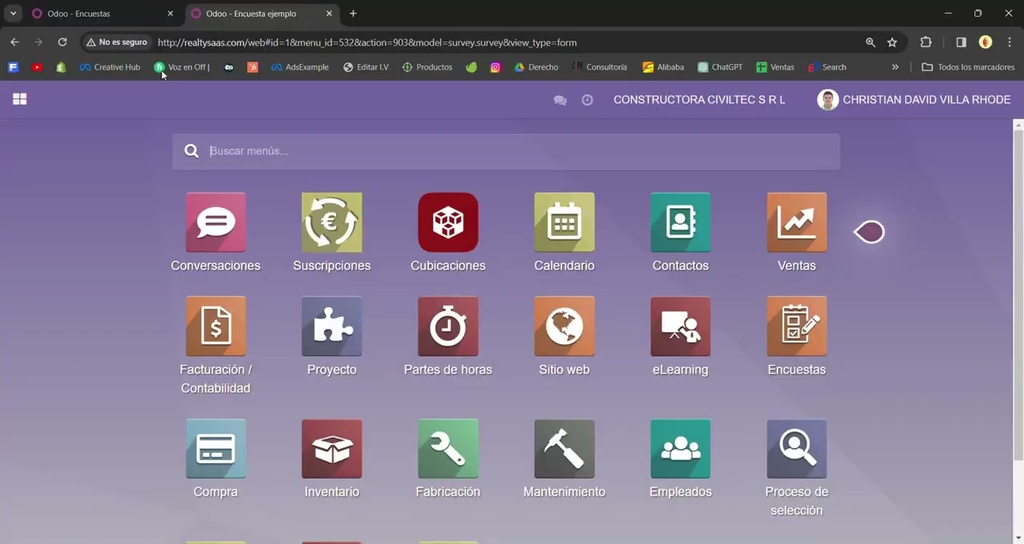Click the browser back button

pos(14,42)
